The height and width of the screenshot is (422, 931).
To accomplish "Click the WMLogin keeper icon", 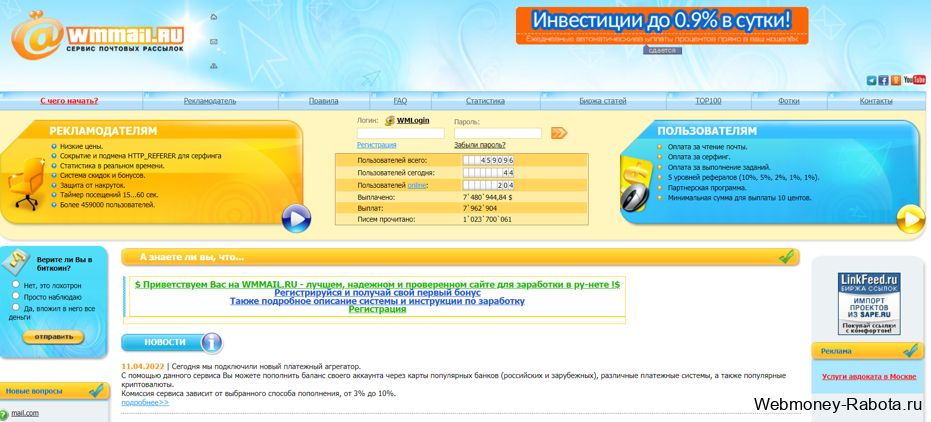I will (x=390, y=120).
